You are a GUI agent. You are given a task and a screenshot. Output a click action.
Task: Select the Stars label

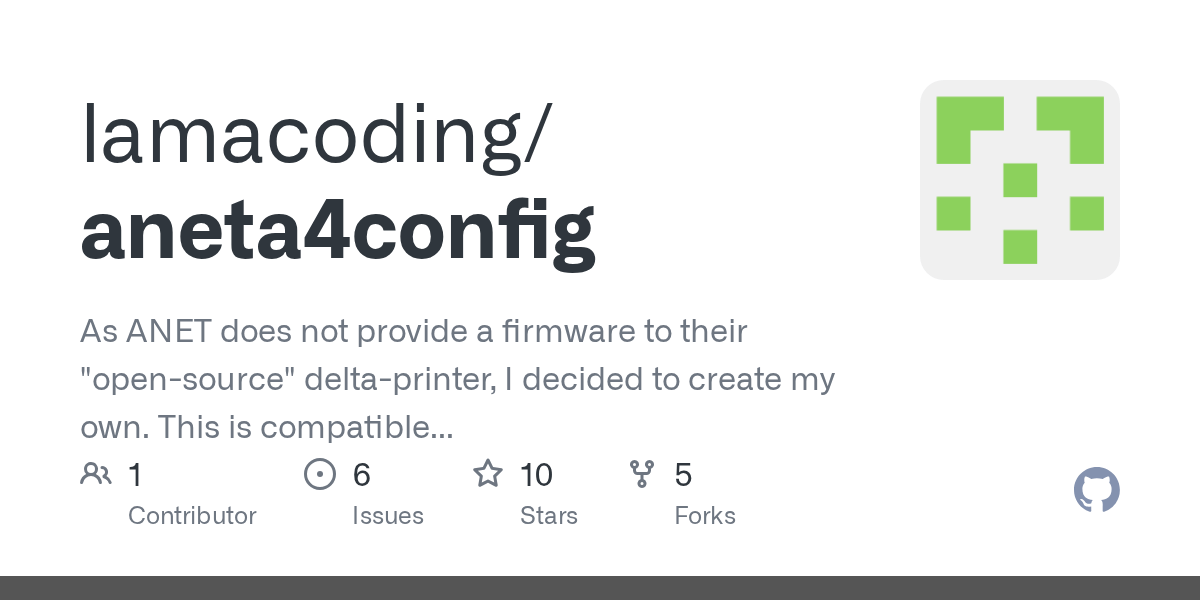tap(548, 516)
